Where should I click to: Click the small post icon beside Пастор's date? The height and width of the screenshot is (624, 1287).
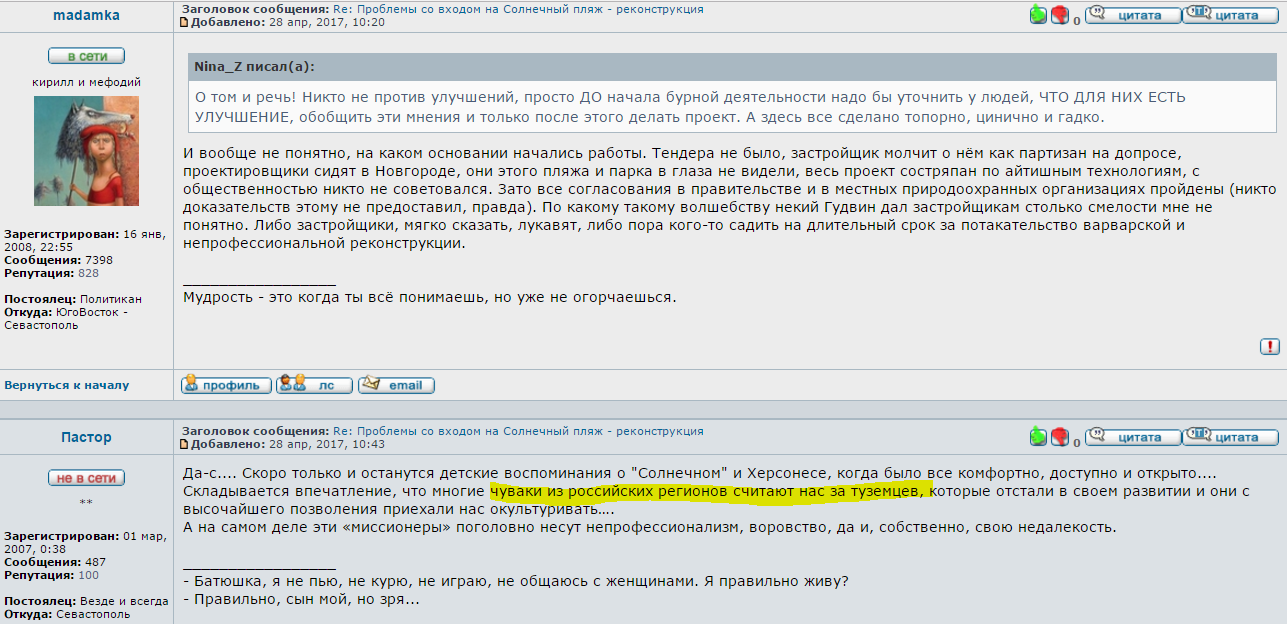click(x=184, y=444)
